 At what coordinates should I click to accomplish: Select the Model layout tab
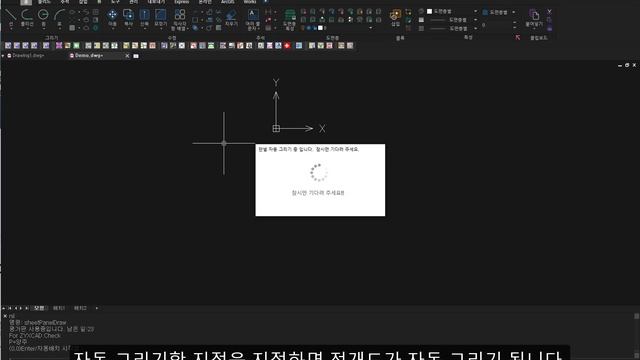pos(39,308)
